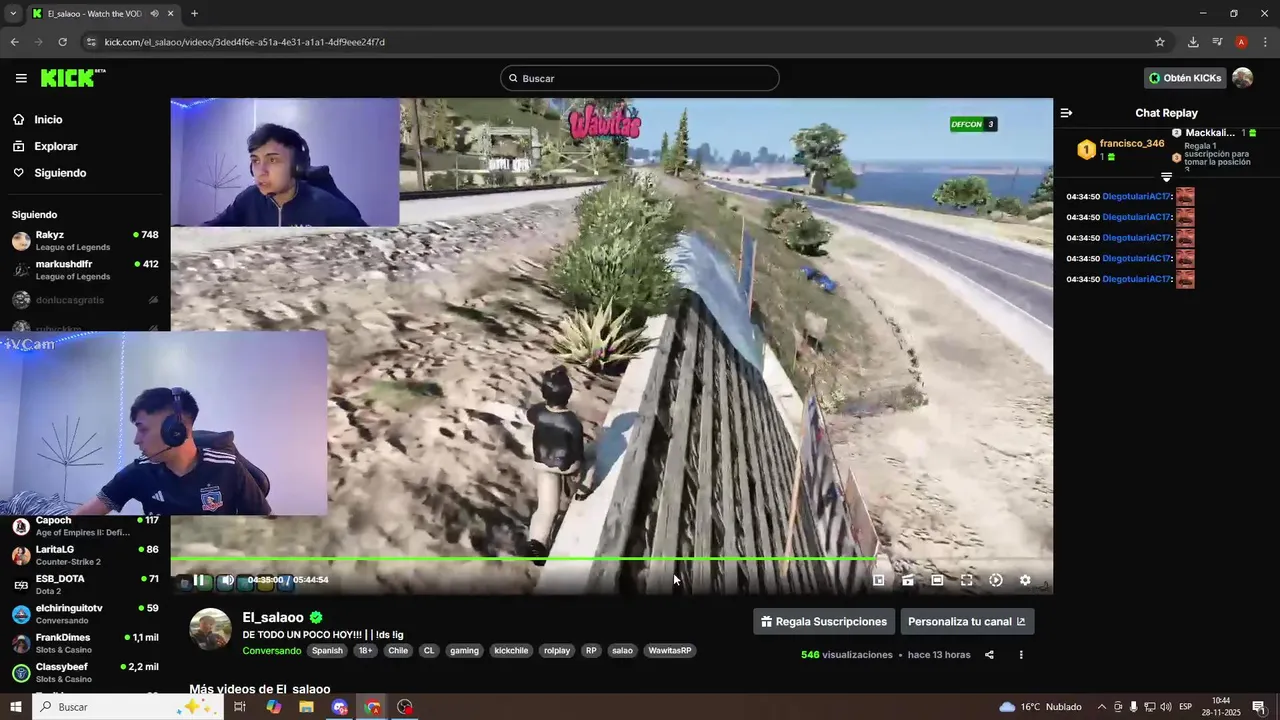
Task: Click the Conversando category link
Action: (271, 651)
